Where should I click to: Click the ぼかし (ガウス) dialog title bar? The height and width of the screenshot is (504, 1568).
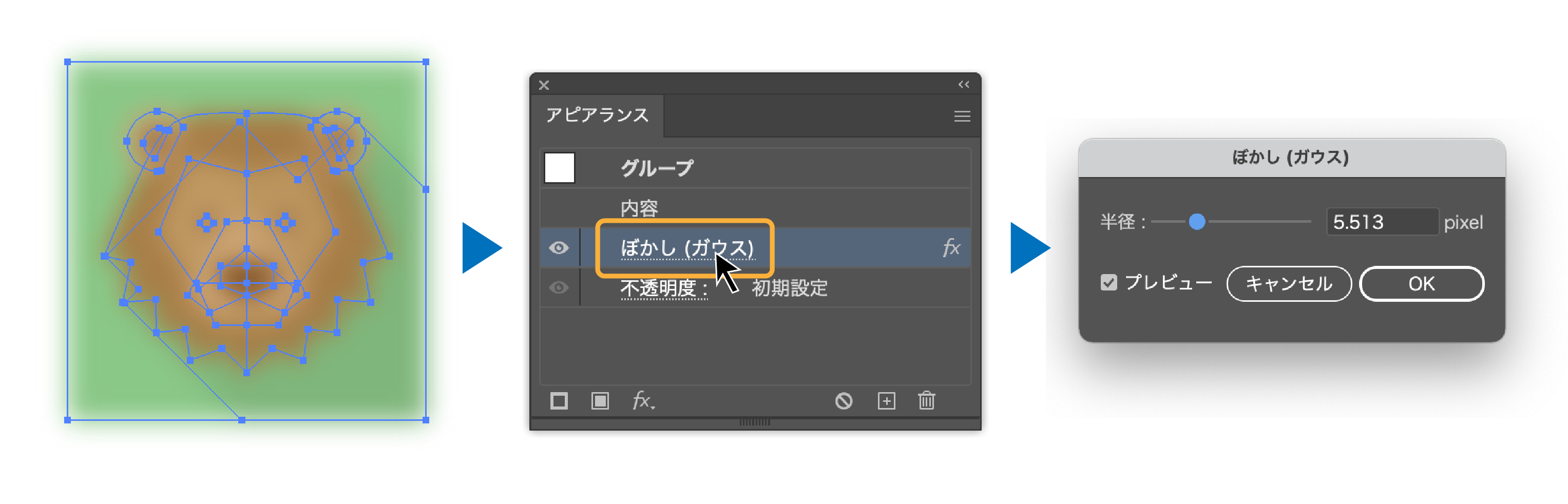tap(1291, 158)
